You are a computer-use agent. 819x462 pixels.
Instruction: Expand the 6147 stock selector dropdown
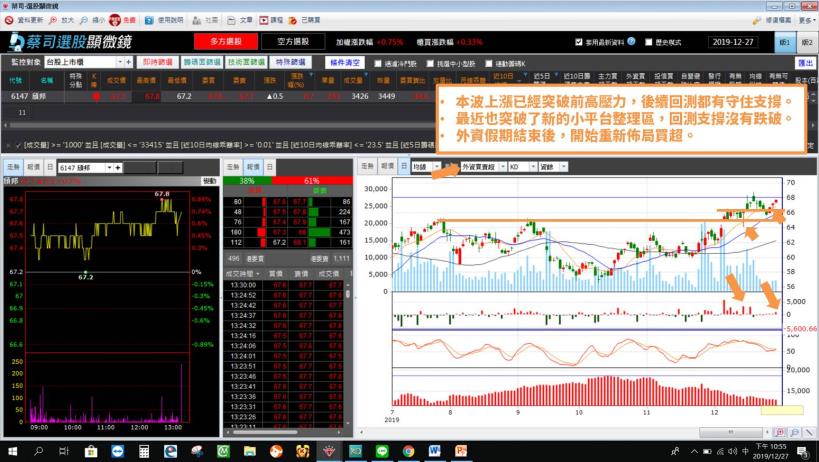(x=109, y=168)
